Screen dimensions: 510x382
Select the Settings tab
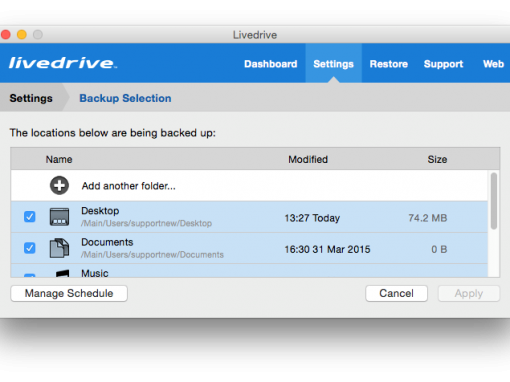(333, 64)
